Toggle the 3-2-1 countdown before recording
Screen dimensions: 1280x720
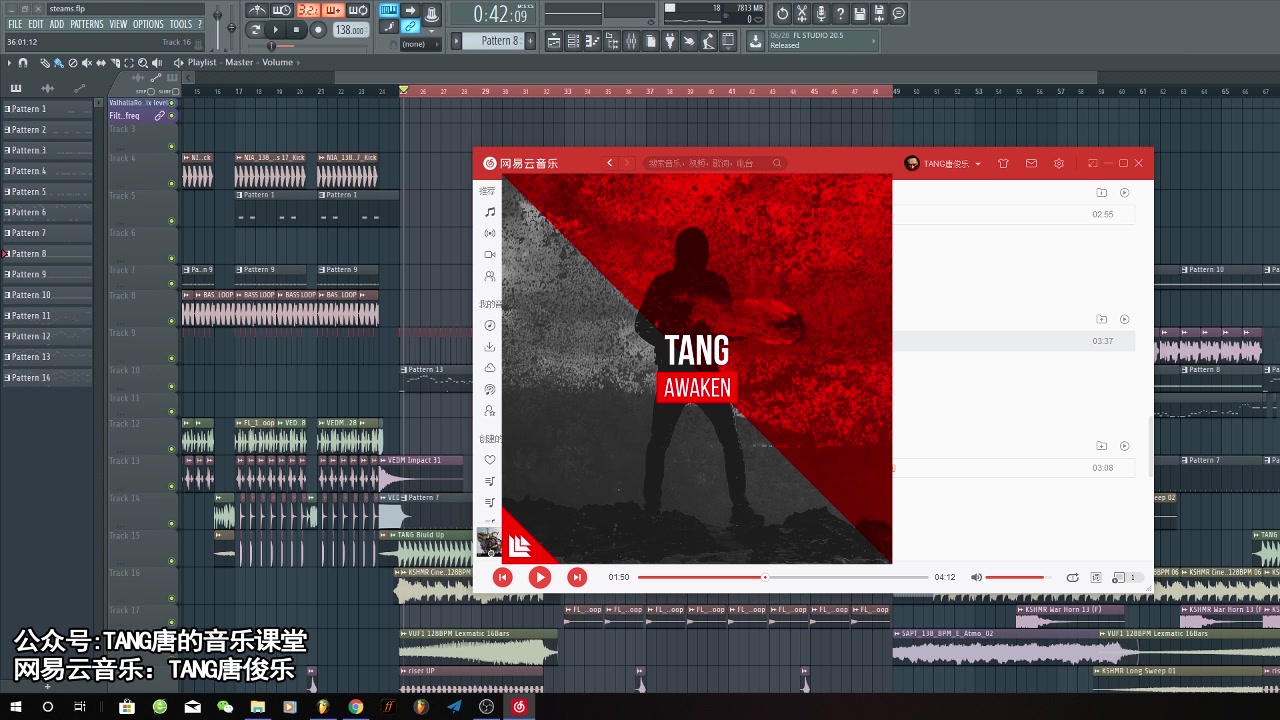pyautogui.click(x=308, y=10)
